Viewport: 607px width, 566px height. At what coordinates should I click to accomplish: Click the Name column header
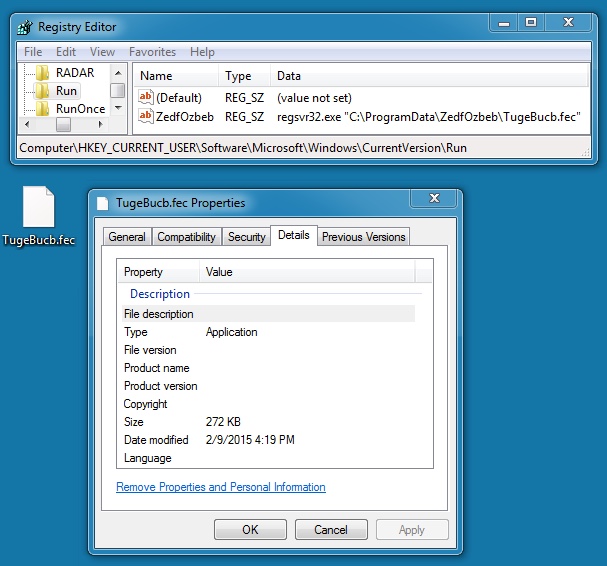tap(156, 76)
